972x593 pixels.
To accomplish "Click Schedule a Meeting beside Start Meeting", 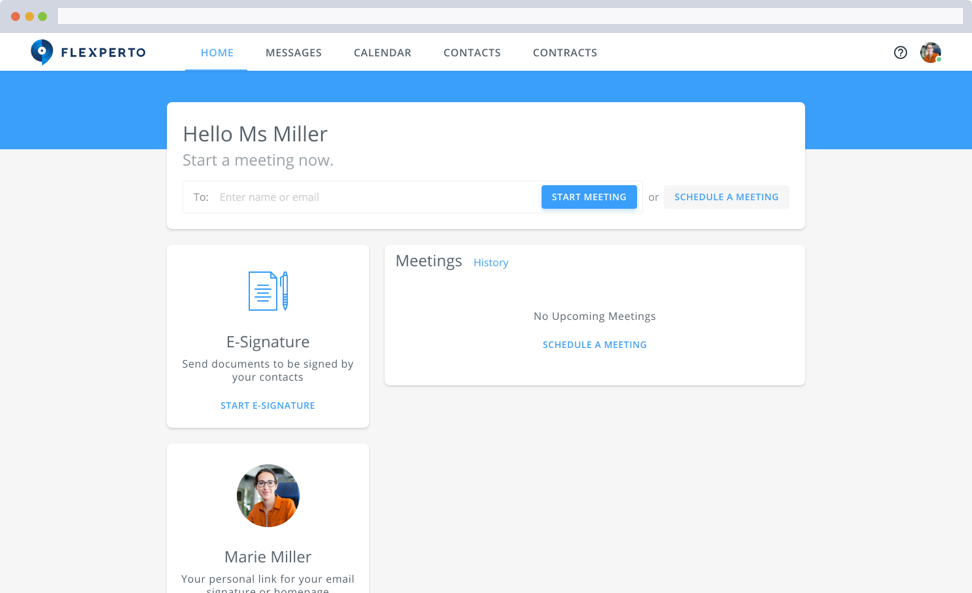I will pyautogui.click(x=726, y=197).
